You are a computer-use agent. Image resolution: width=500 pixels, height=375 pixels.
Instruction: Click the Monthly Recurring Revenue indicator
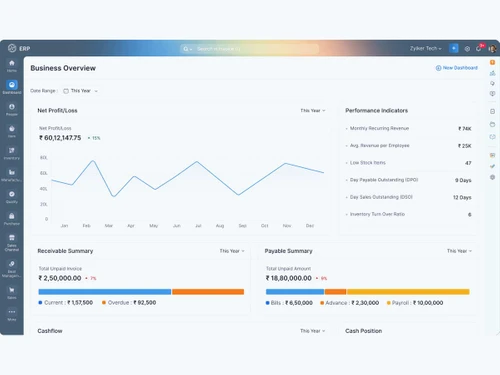point(408,128)
